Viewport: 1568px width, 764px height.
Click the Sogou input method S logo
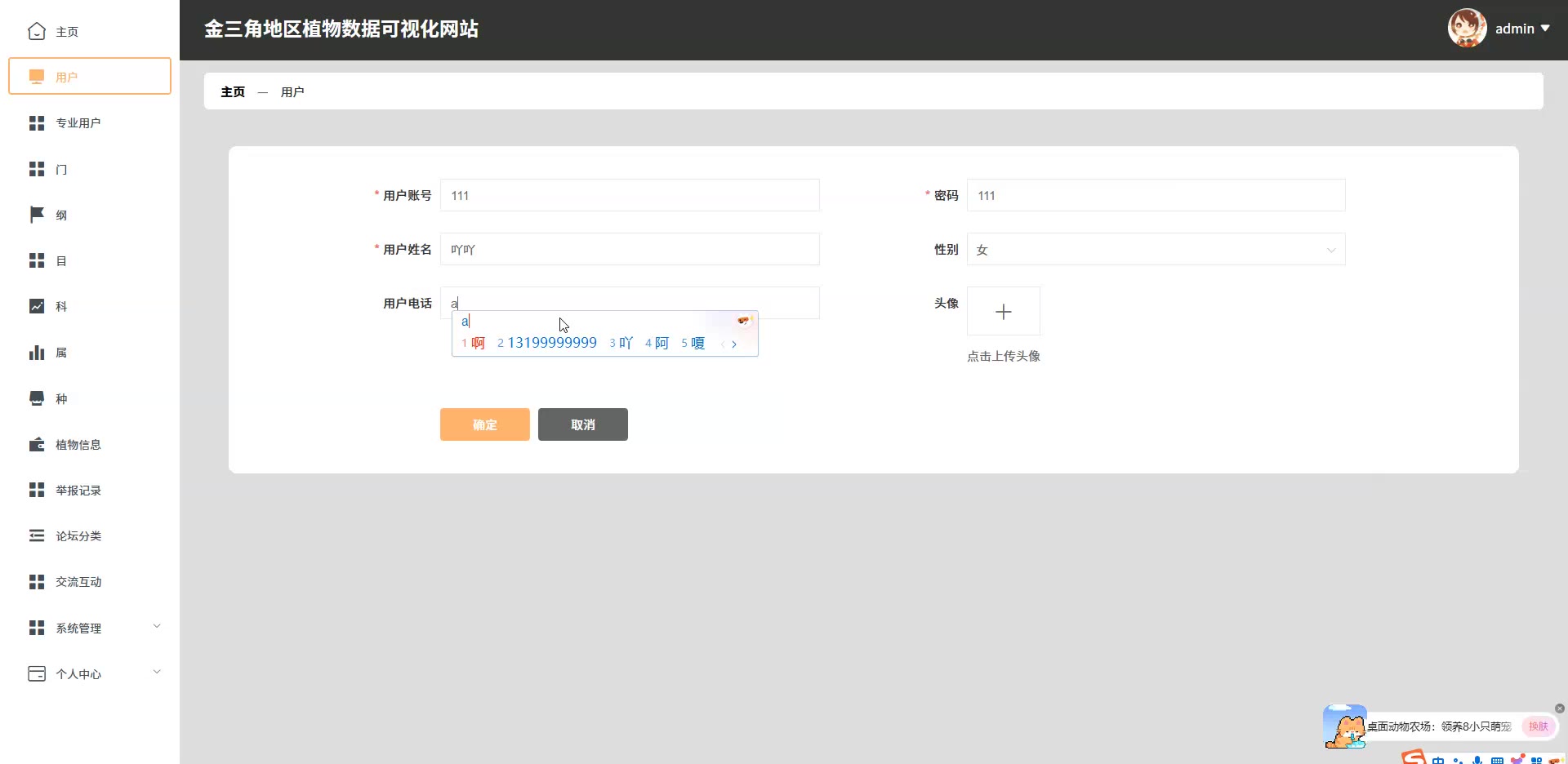pos(1414,757)
